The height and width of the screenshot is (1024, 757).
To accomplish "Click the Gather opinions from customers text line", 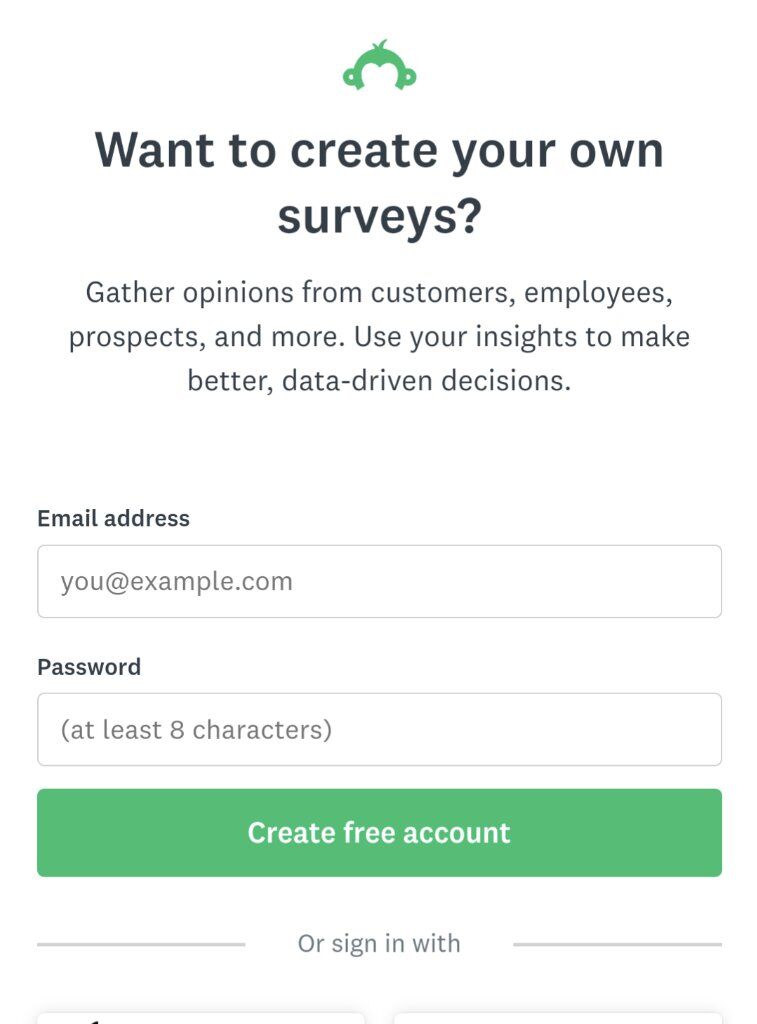I will (379, 293).
